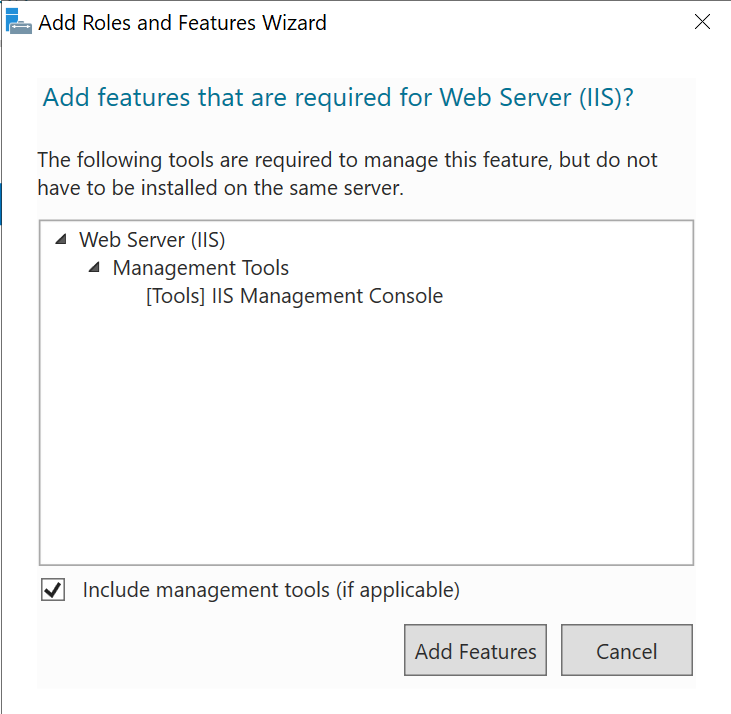
Task: Select the Web Server (IIS) tree label
Action: (152, 240)
